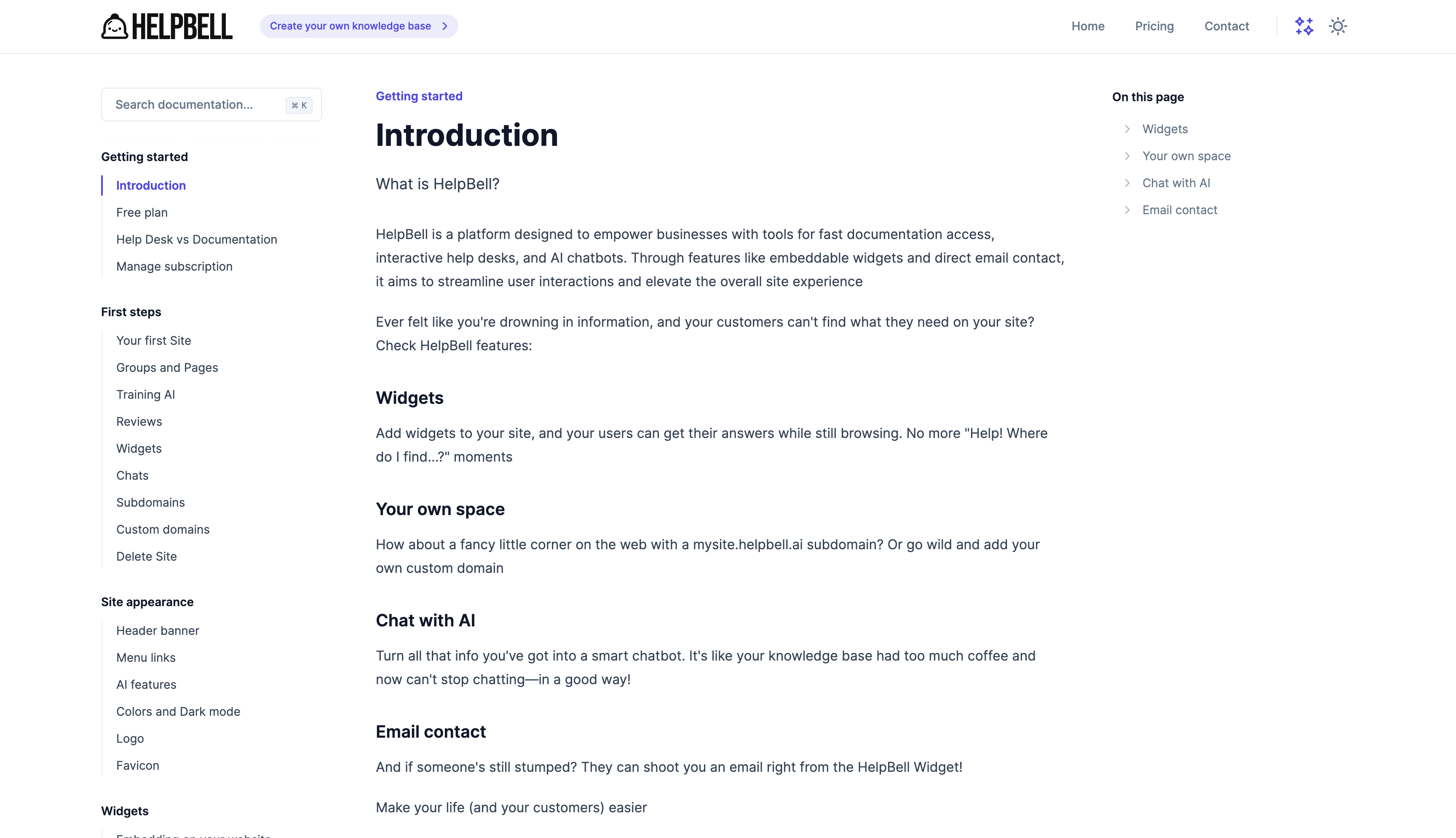
Task: Open Help Desk vs Documentation page
Action: coord(197,239)
